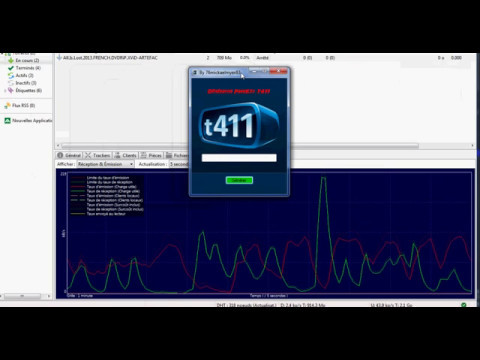Click the torrent list scrollbar left arrow

(x=58, y=146)
